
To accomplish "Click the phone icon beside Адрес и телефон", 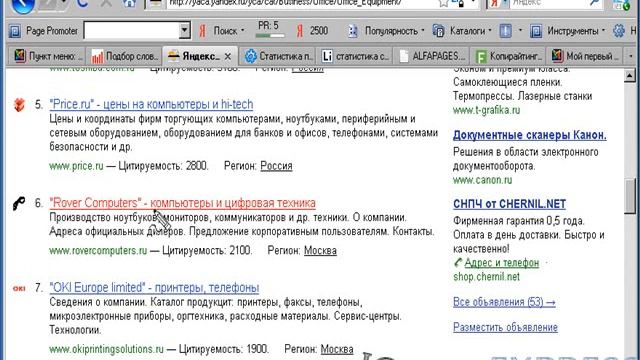I will click(458, 263).
